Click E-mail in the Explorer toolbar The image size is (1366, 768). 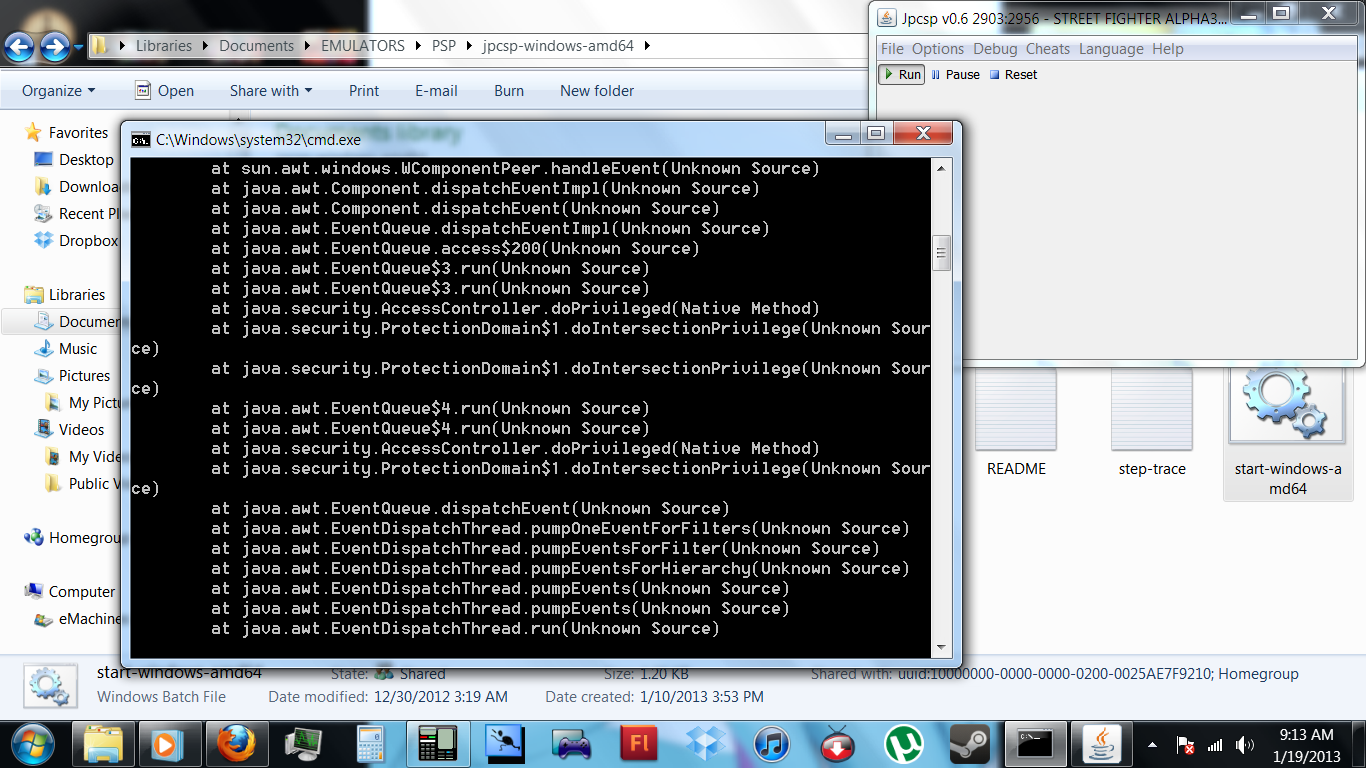click(x=436, y=91)
